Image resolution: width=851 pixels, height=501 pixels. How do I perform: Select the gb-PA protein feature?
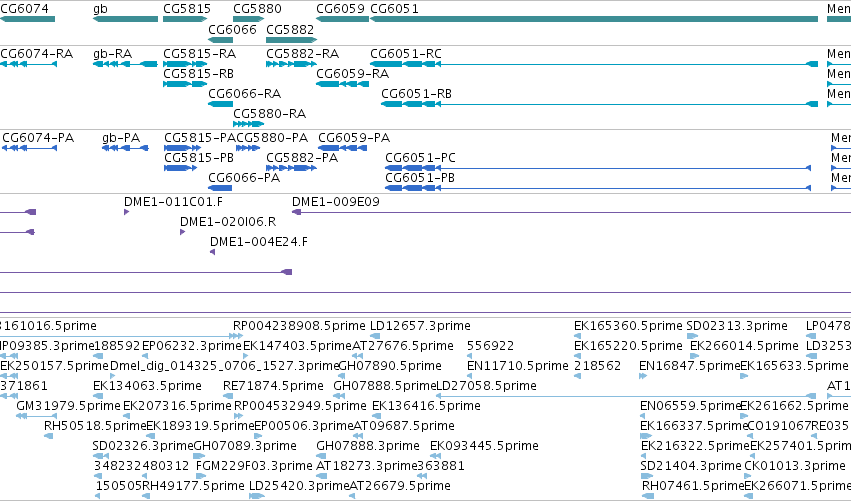pyautogui.click(x=125, y=148)
